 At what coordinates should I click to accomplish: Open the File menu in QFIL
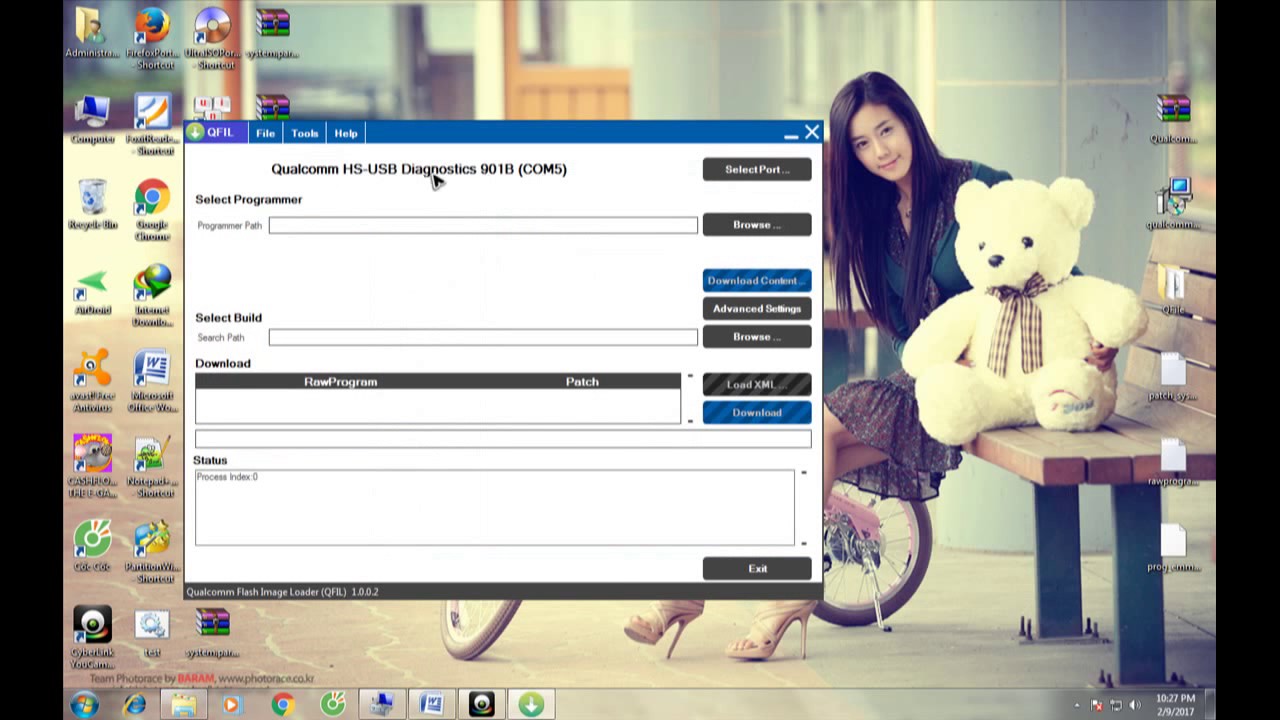[x=265, y=133]
